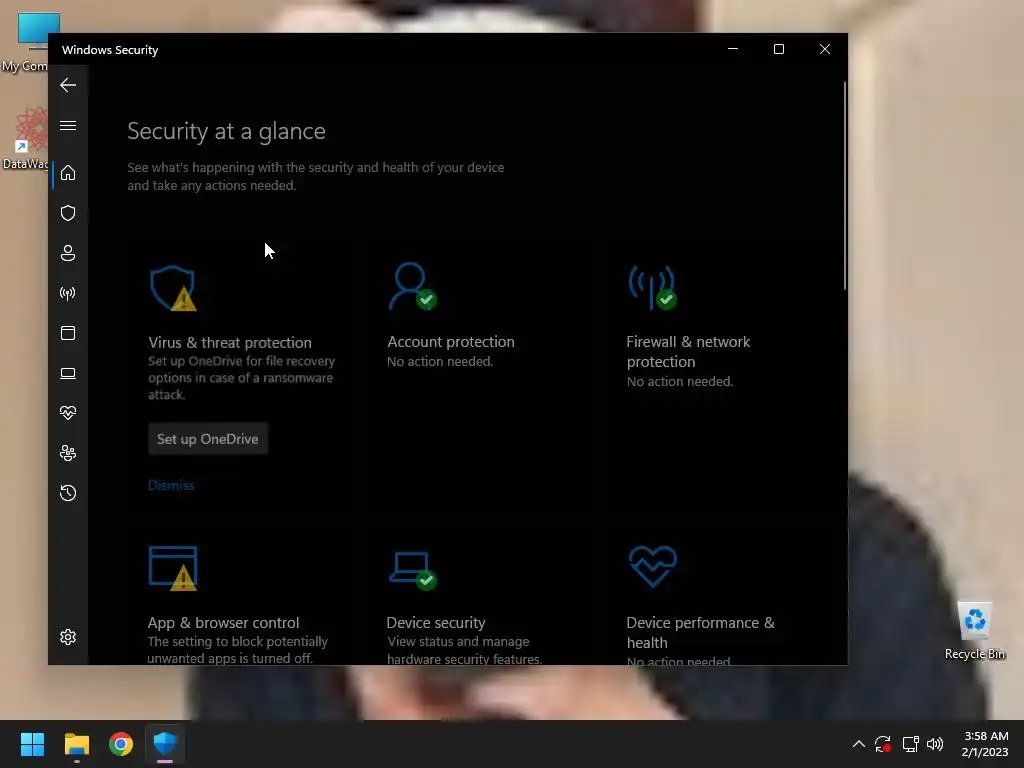This screenshot has width=1024, height=768.
Task: Open File Explorer from taskbar
Action: (76, 744)
